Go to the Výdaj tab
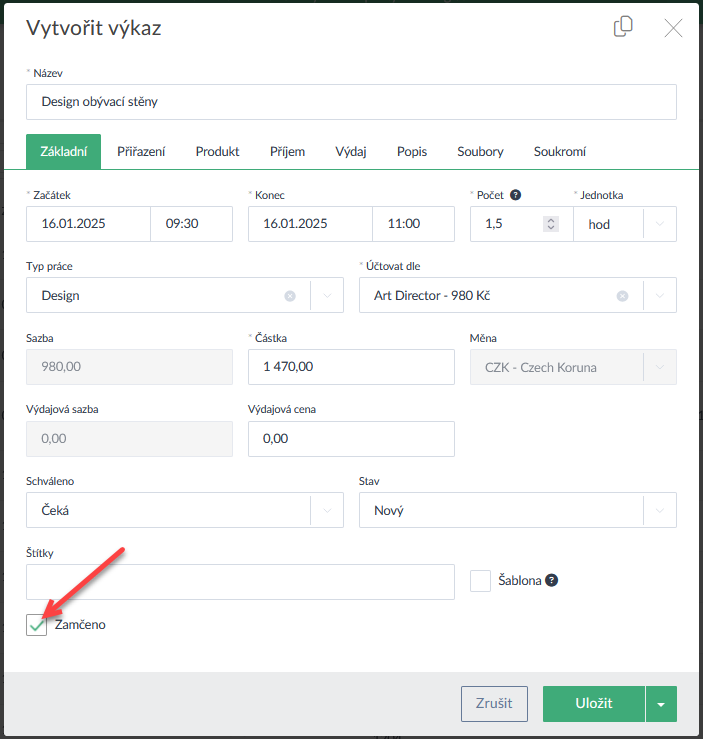This screenshot has height=739, width=703. tap(351, 151)
